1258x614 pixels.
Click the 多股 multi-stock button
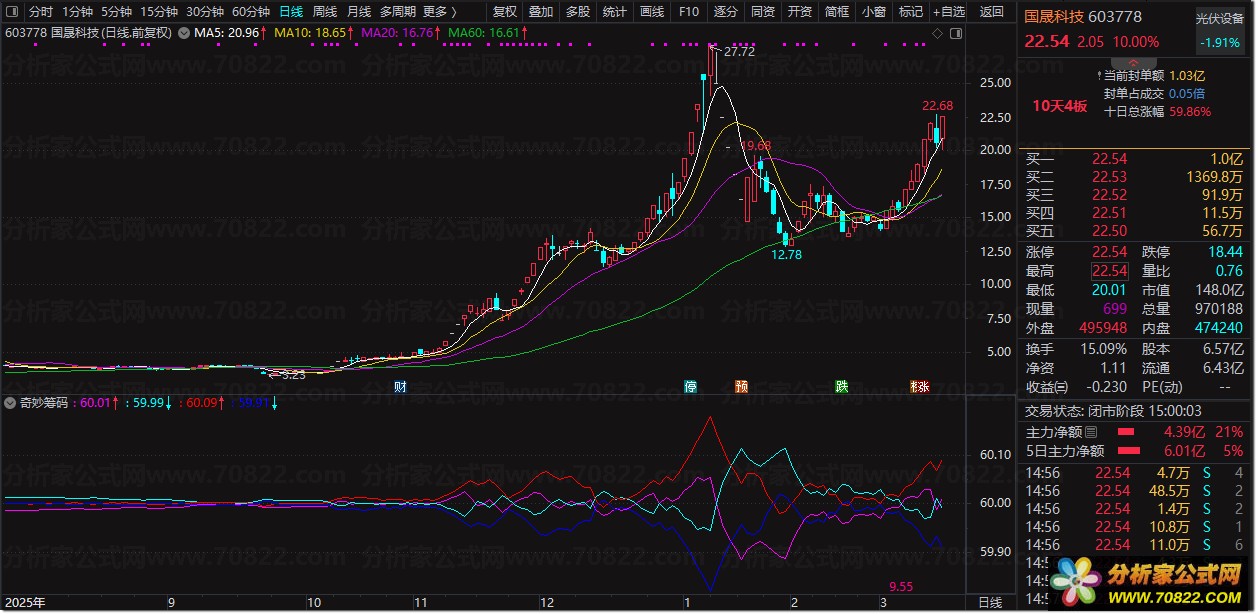click(578, 12)
